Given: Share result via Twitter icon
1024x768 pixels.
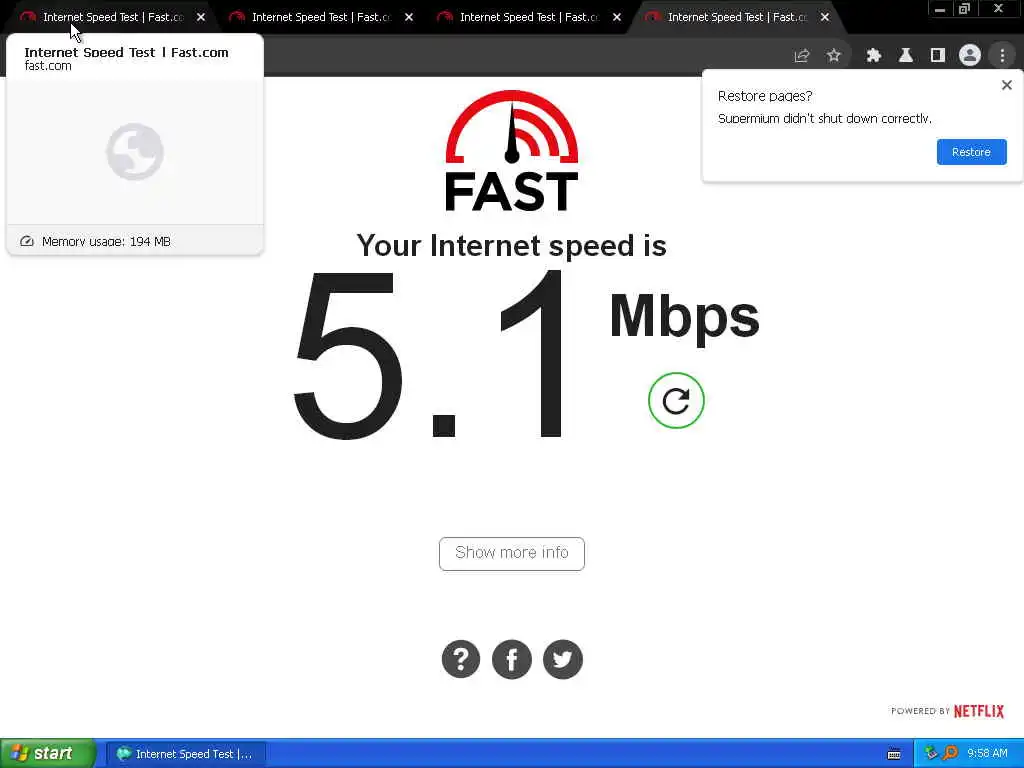Looking at the screenshot, I should 562,659.
